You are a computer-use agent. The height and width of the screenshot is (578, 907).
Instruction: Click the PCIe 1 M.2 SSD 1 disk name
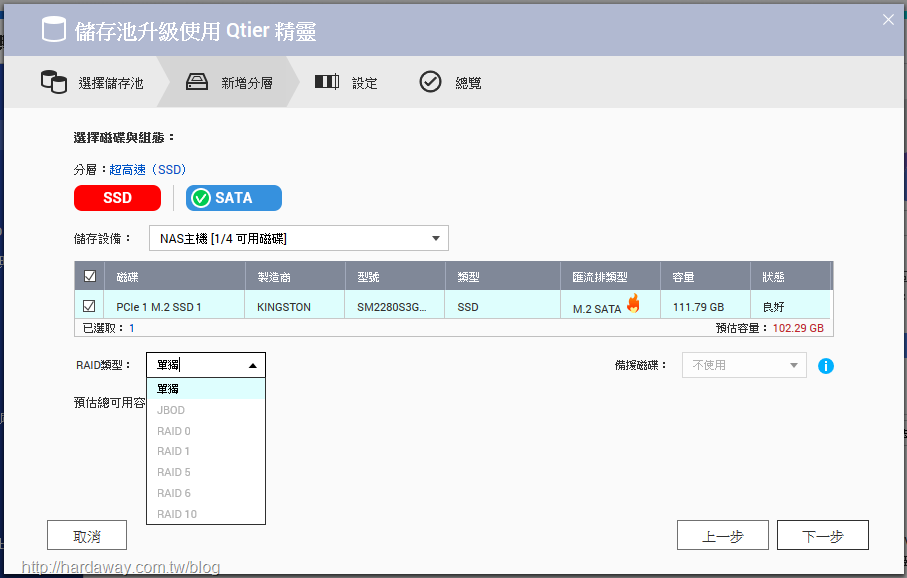158,307
